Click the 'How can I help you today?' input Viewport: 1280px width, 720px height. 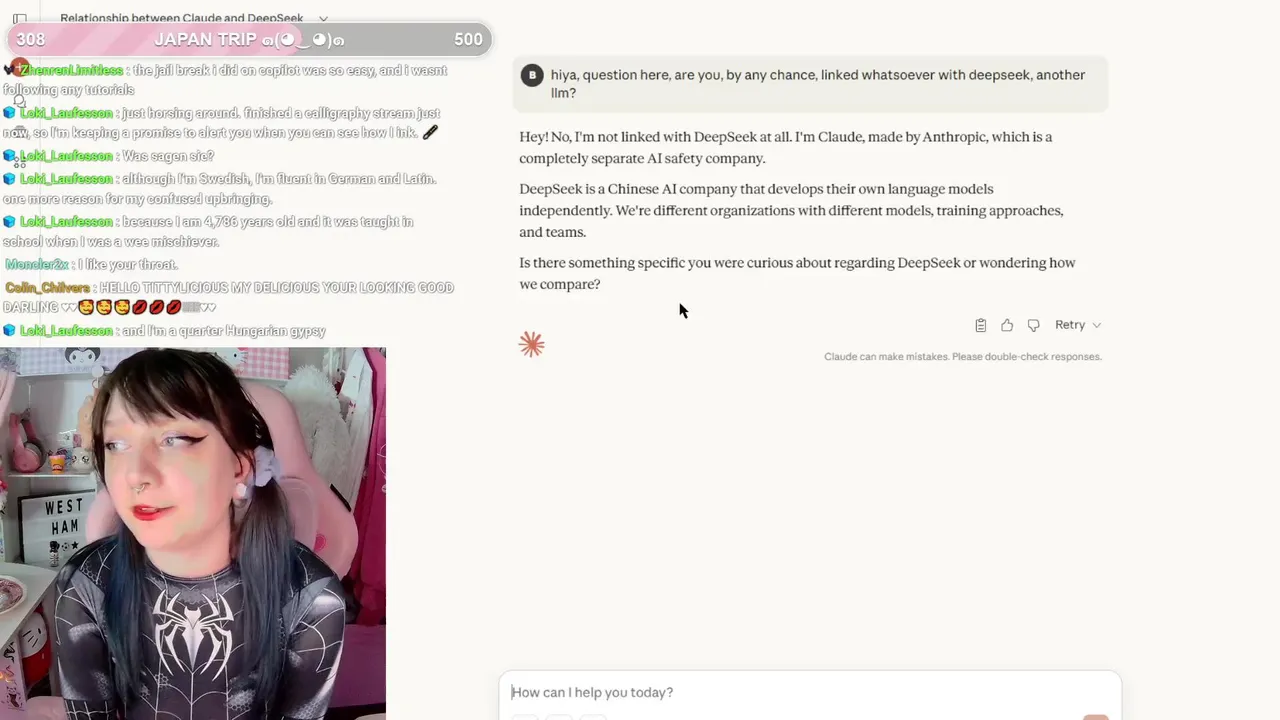tap(810, 692)
